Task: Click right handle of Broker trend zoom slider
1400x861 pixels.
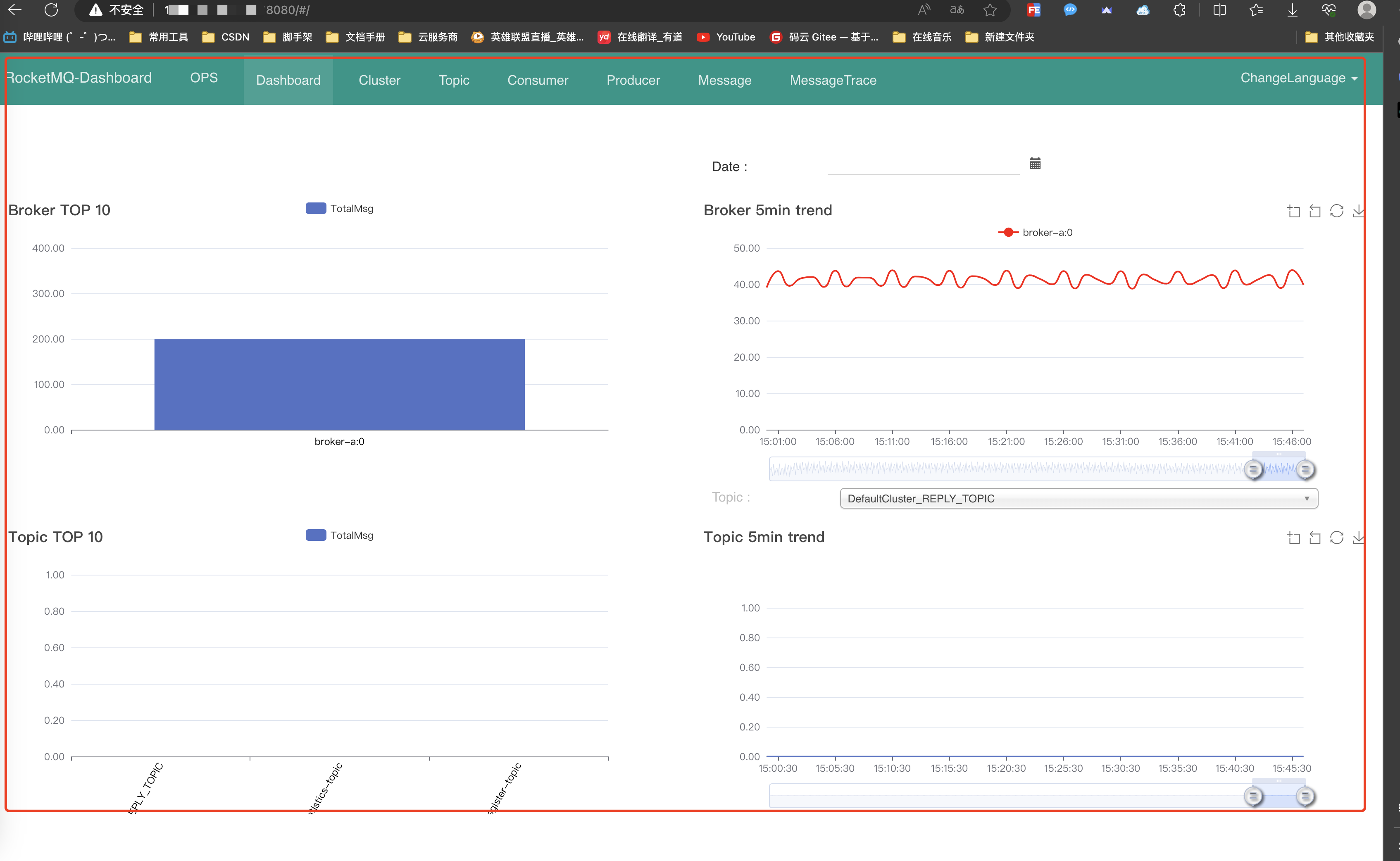Action: click(1305, 470)
